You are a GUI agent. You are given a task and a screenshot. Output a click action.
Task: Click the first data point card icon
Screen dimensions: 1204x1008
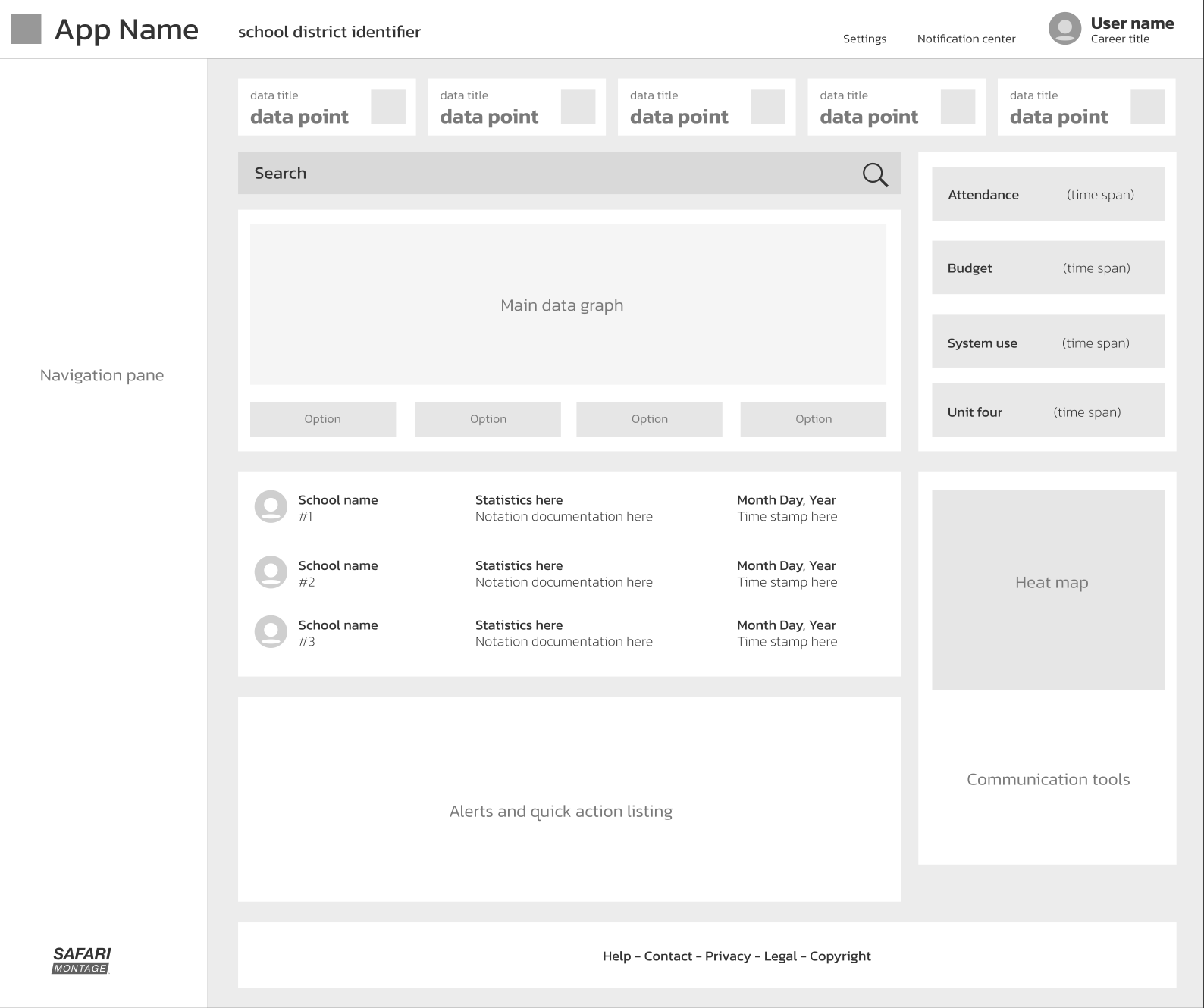(387, 107)
